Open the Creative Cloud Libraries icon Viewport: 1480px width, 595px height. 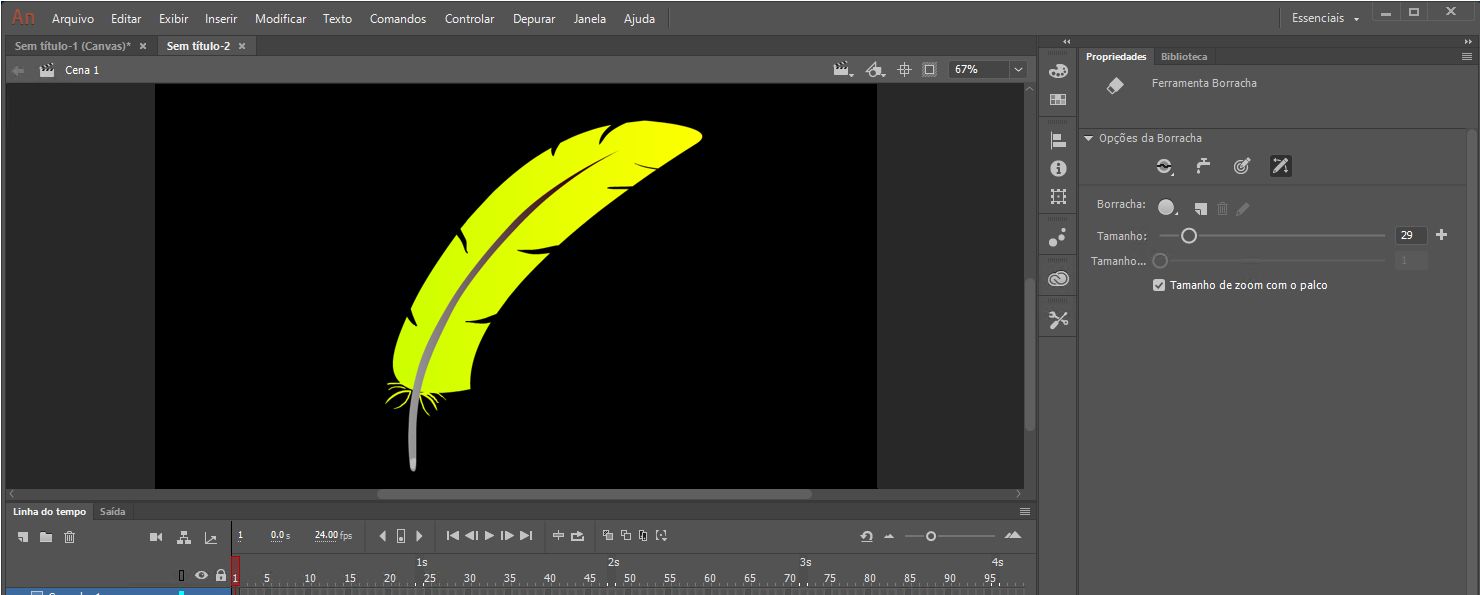[1058, 280]
